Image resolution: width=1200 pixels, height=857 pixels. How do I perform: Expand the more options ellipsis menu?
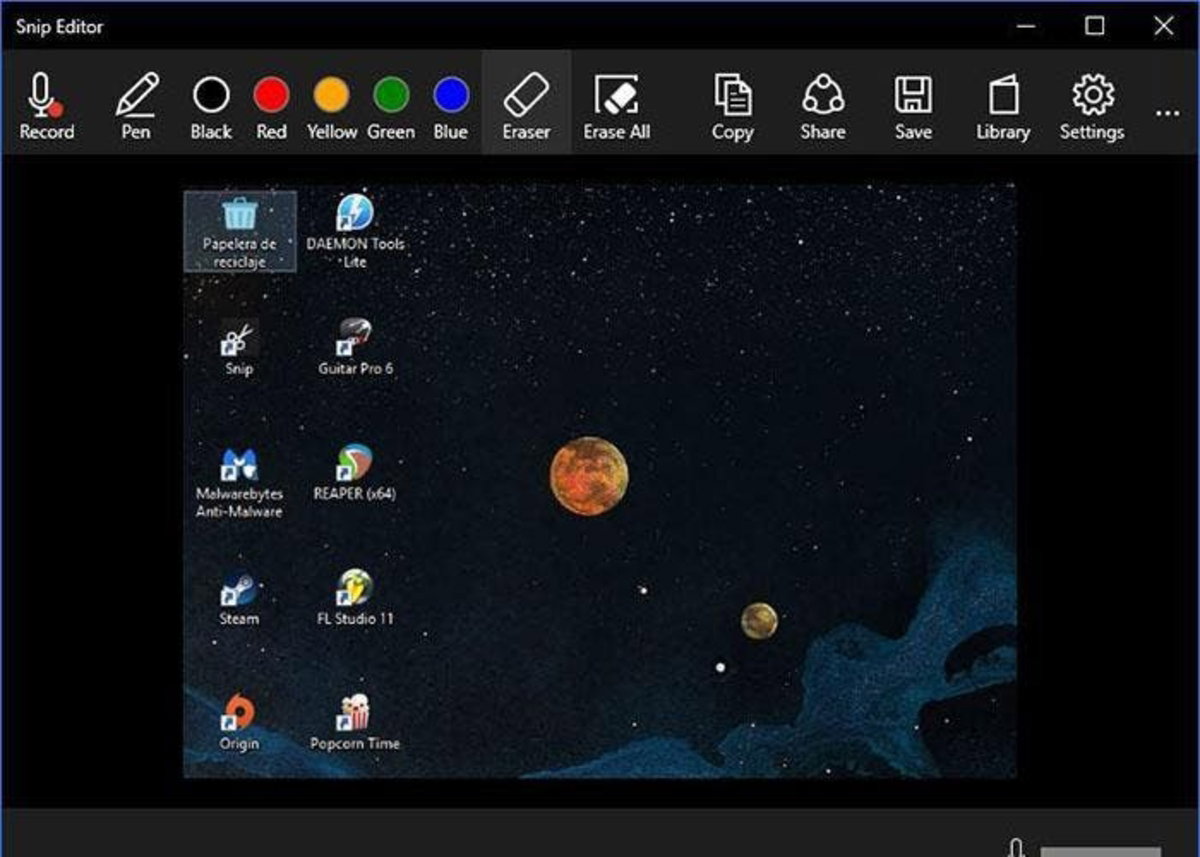[x=1167, y=114]
